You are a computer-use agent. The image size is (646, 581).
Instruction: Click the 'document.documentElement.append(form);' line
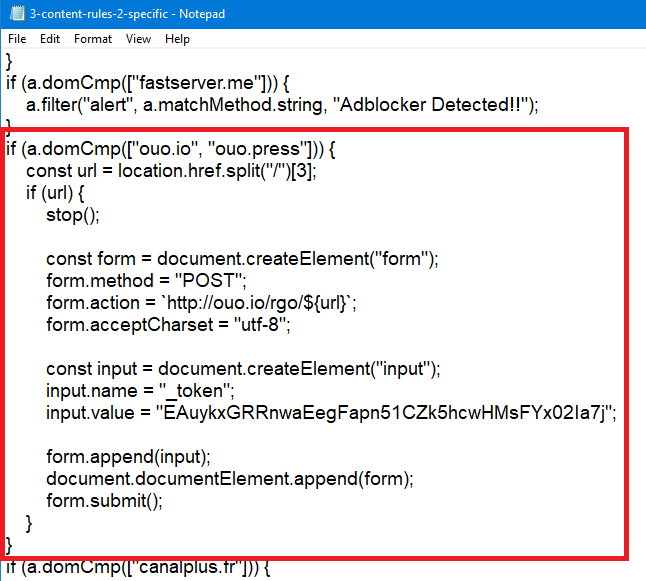click(x=229, y=479)
